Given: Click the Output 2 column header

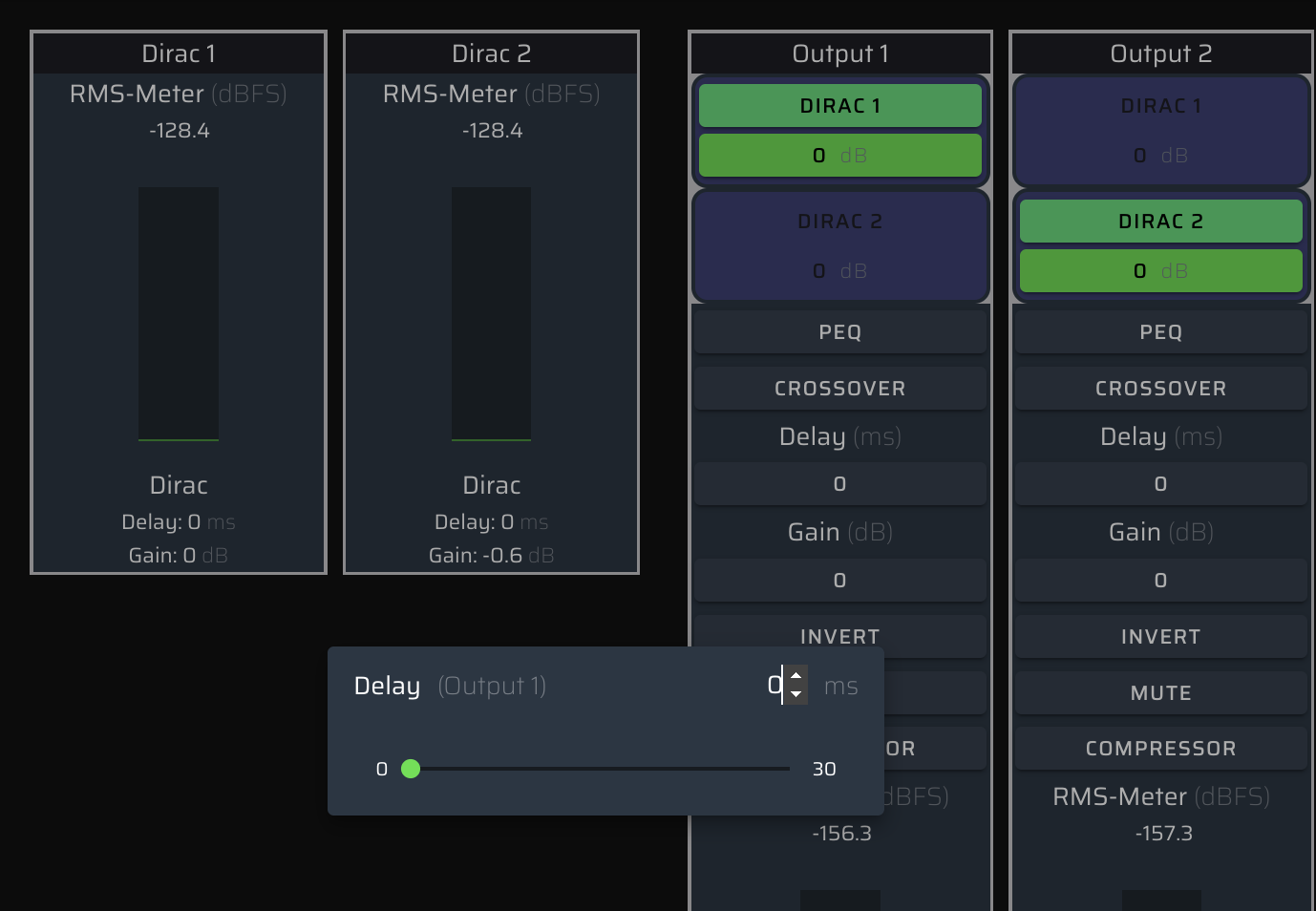Looking at the screenshot, I should click(x=1161, y=53).
